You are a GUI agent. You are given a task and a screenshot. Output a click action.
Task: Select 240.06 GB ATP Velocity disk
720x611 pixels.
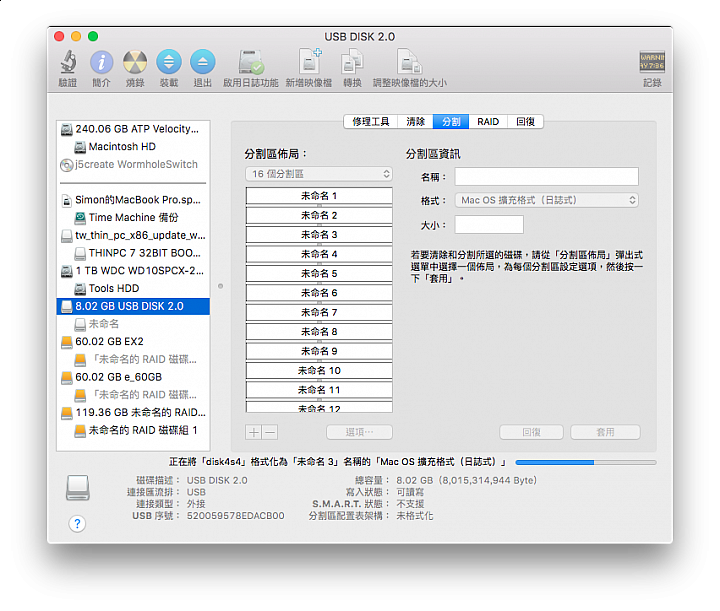point(133,129)
